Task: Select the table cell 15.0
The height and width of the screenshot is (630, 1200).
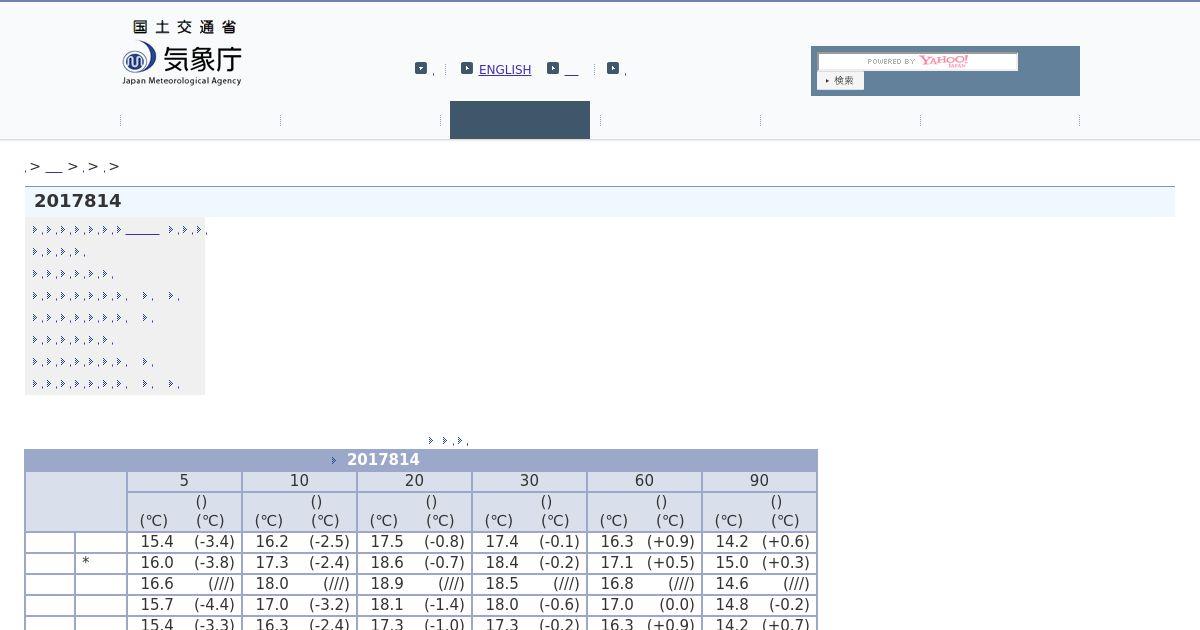Action: [732, 563]
